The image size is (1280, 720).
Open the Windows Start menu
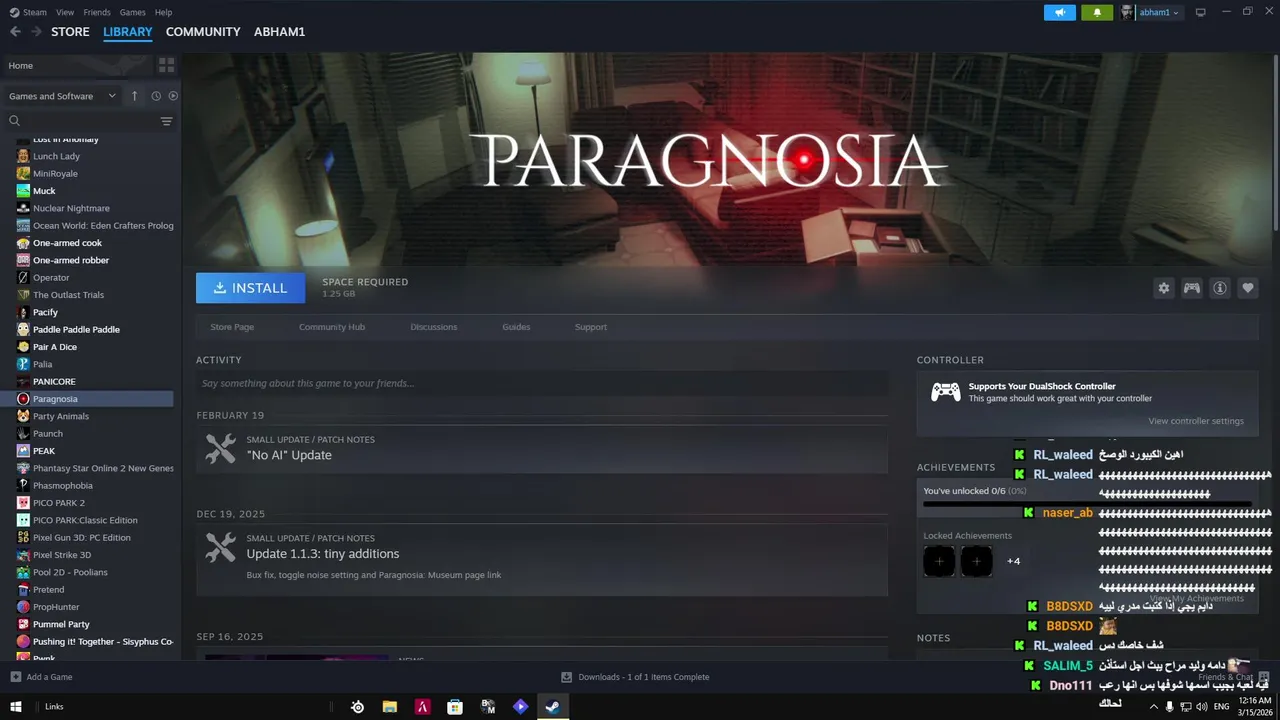click(16, 707)
